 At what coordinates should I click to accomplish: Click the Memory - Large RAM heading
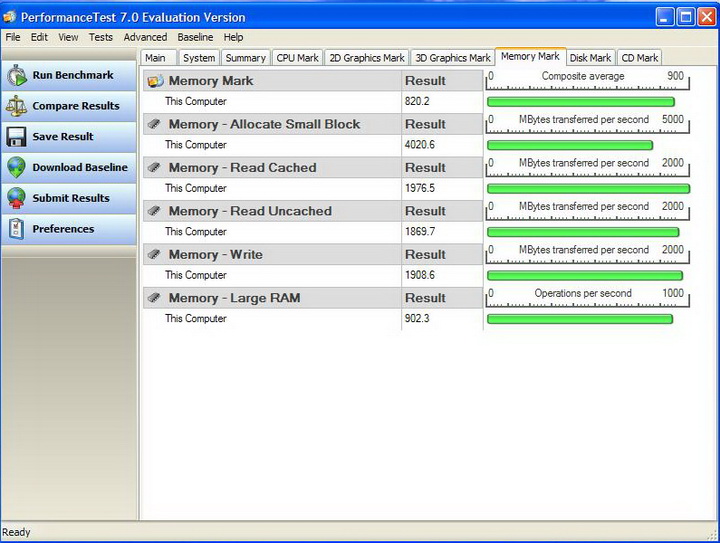(235, 298)
